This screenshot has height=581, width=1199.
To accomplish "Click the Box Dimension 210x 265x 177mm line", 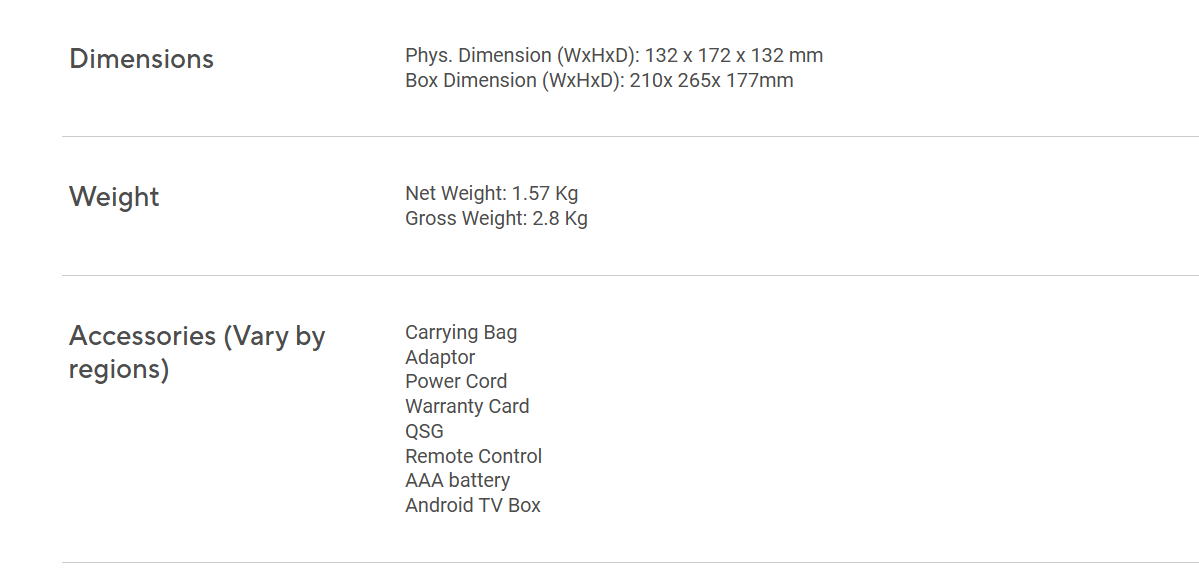I will coord(600,80).
